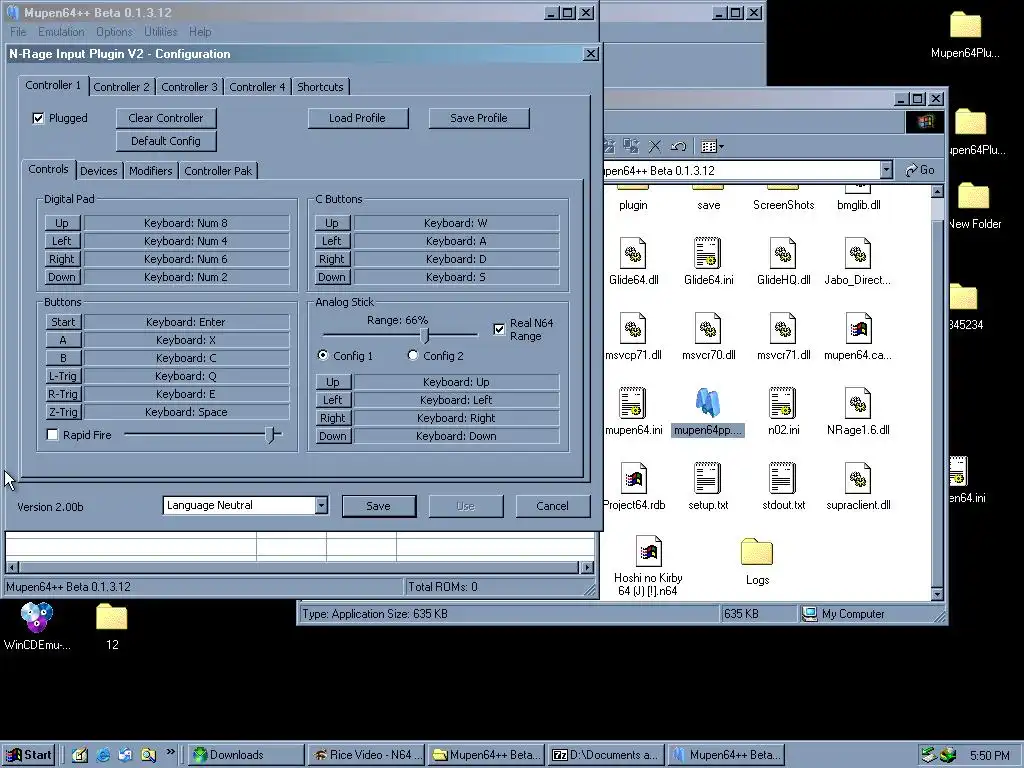
Task: Click the Copy To toolbar icon in Explorer
Action: (631, 146)
